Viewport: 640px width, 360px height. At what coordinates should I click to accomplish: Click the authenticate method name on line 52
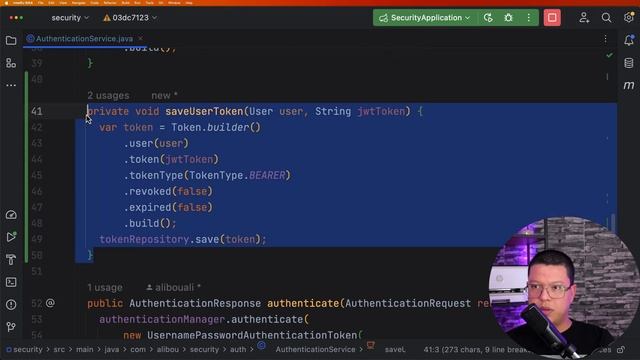(303, 303)
